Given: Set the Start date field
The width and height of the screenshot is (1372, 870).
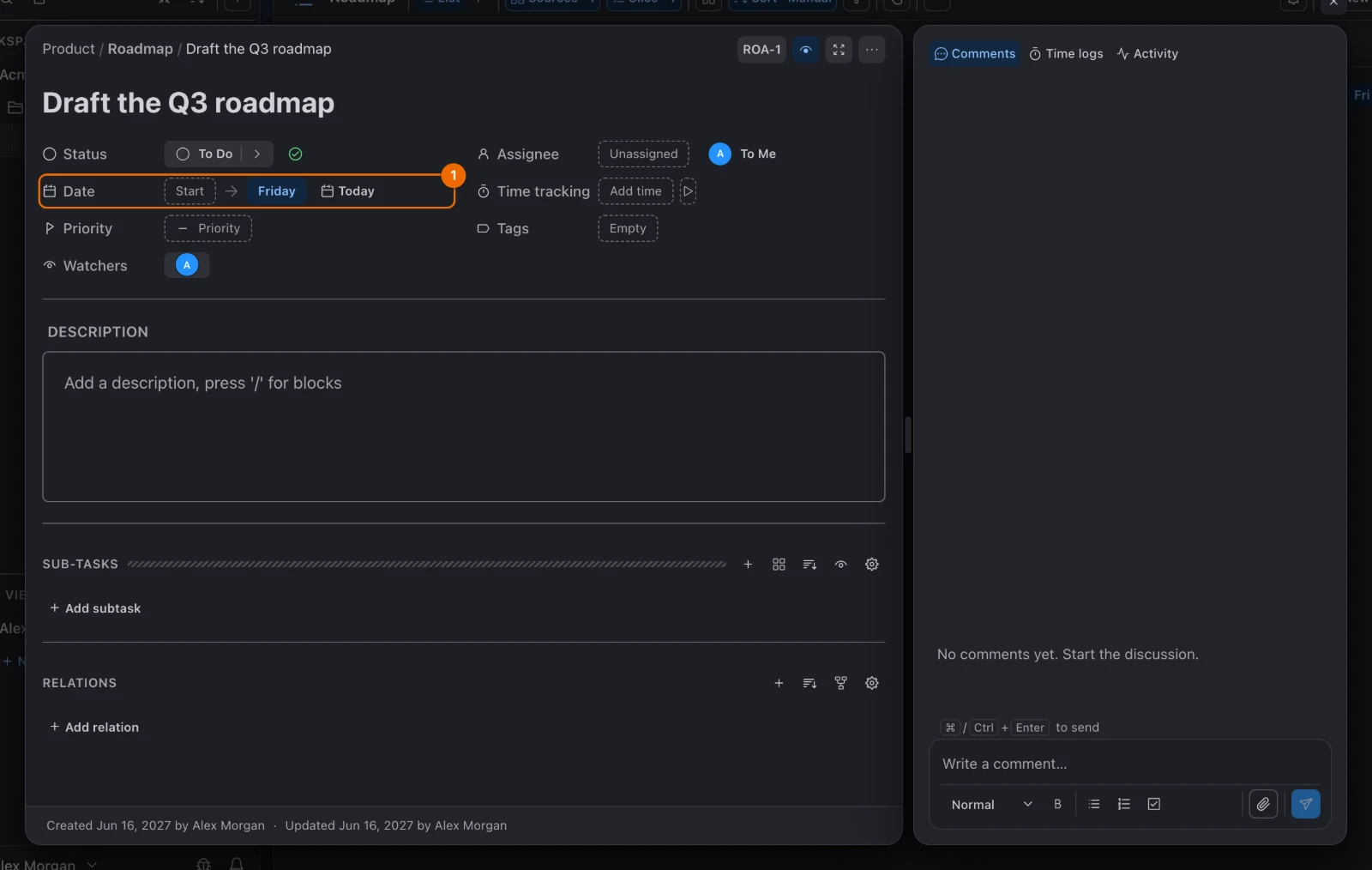Looking at the screenshot, I should coord(190,191).
